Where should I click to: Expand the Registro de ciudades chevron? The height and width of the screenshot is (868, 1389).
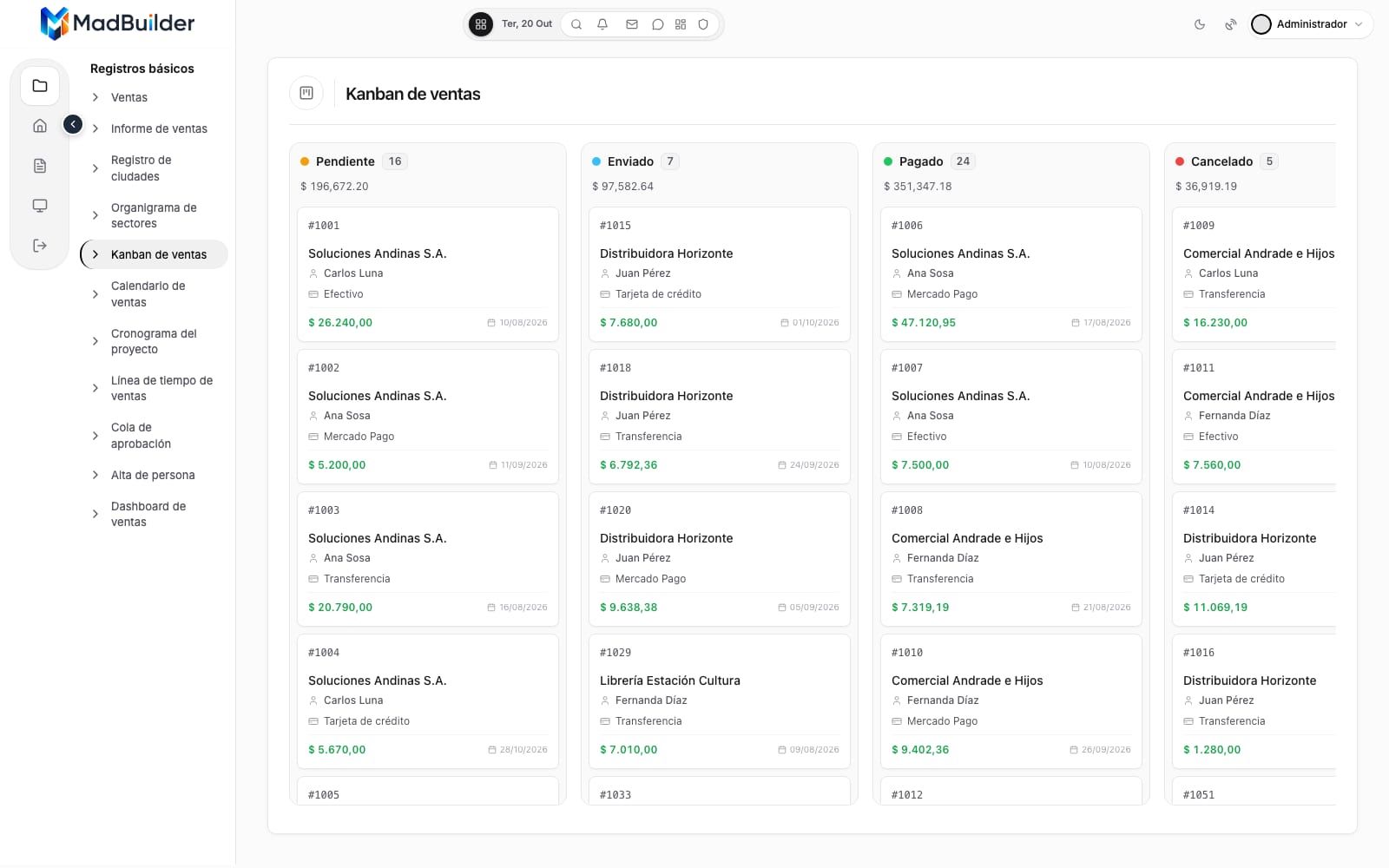coord(95,168)
